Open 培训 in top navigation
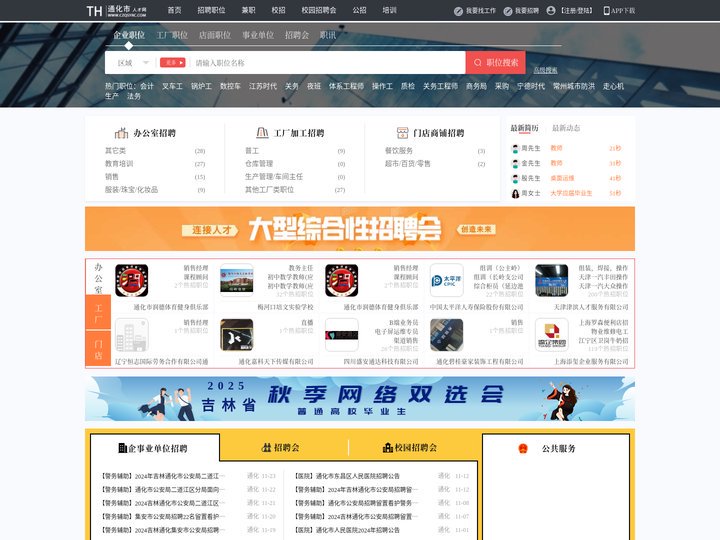 pos(389,10)
